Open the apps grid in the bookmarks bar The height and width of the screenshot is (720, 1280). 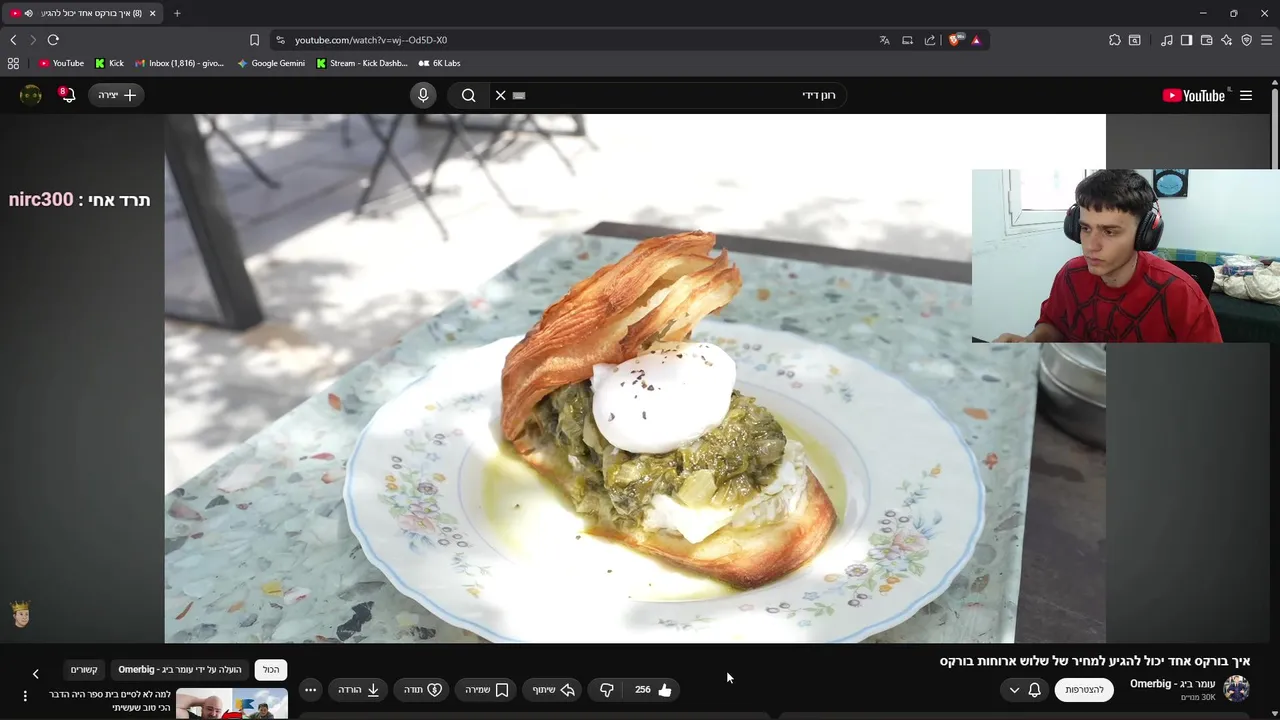pos(13,63)
